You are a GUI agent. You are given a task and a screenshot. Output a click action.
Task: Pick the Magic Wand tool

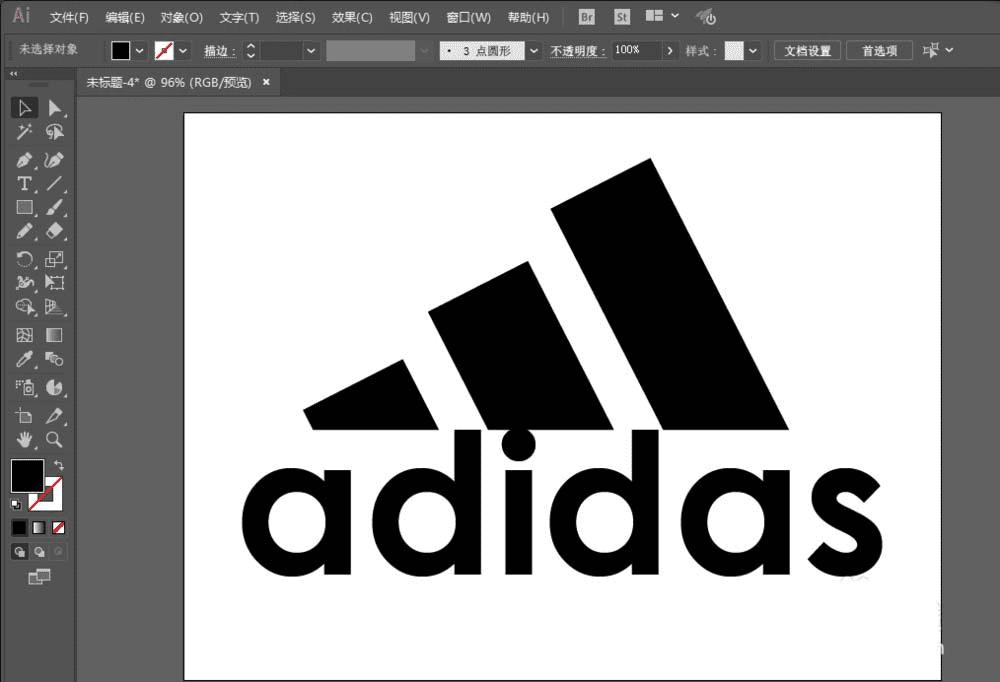point(24,132)
